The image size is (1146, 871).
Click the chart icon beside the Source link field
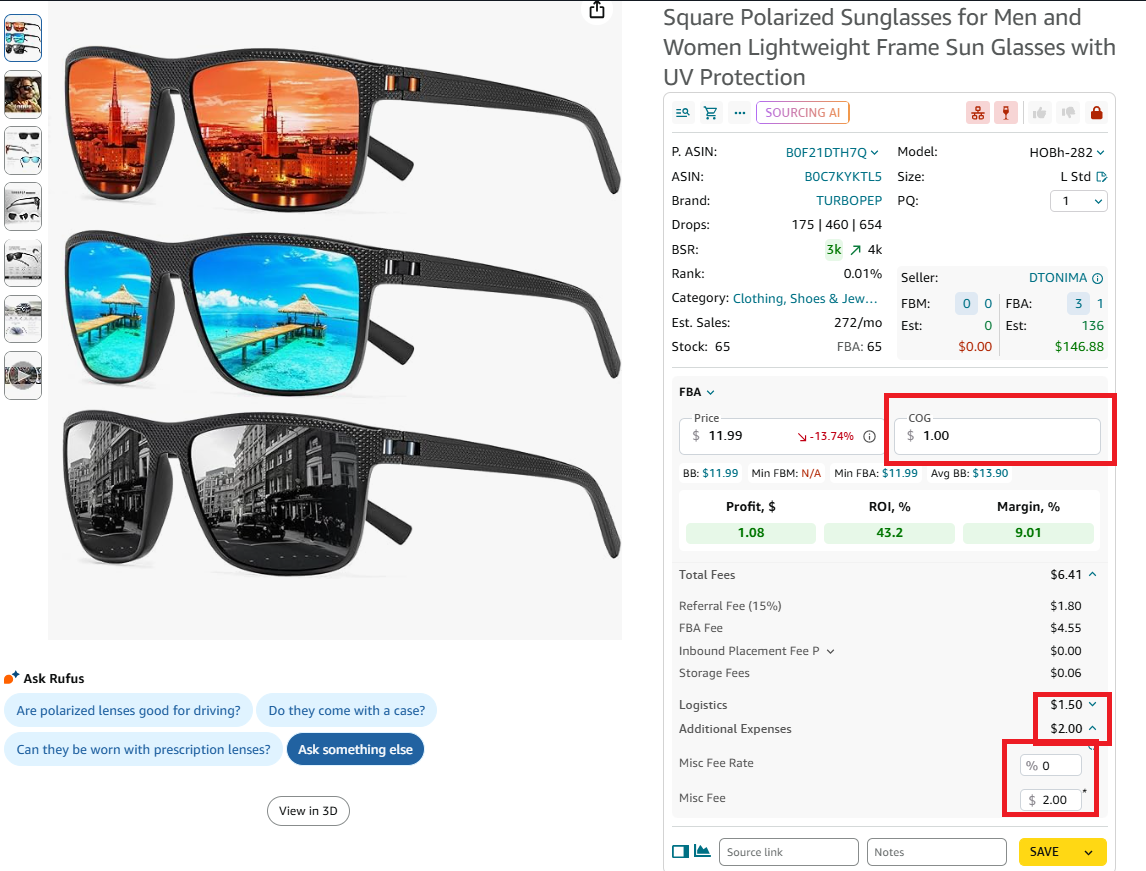click(700, 851)
